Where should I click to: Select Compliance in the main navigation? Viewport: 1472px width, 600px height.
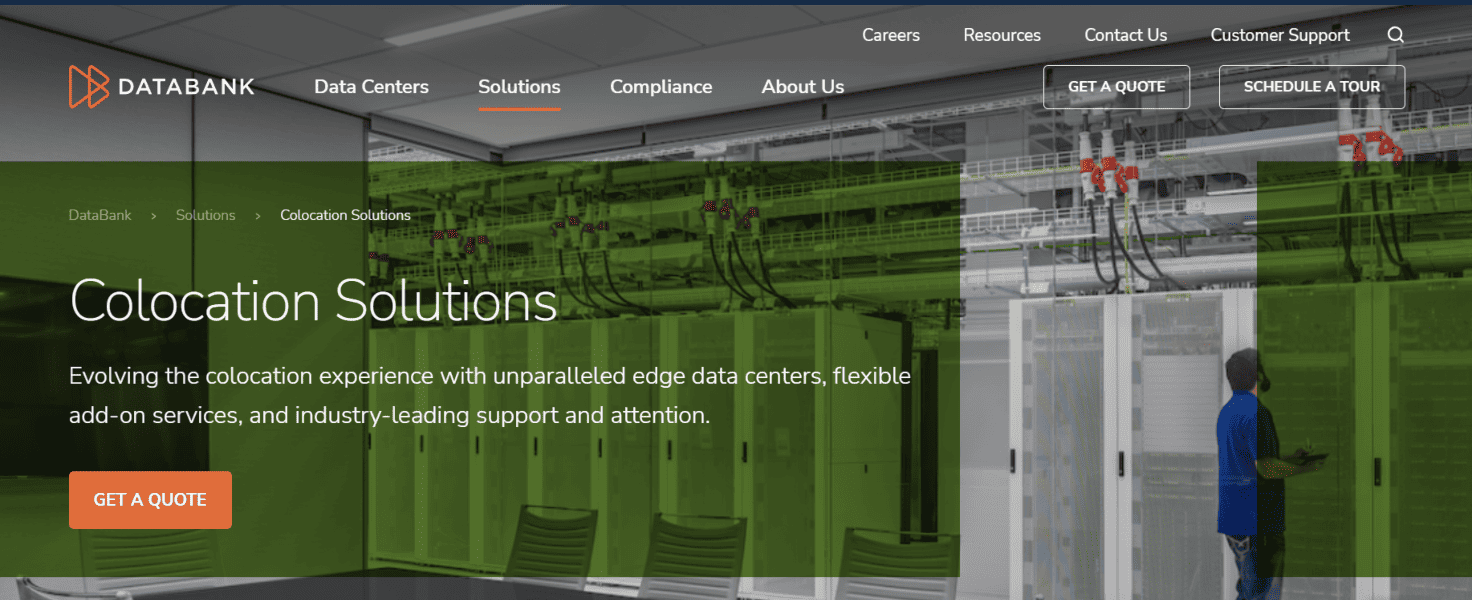(x=661, y=87)
